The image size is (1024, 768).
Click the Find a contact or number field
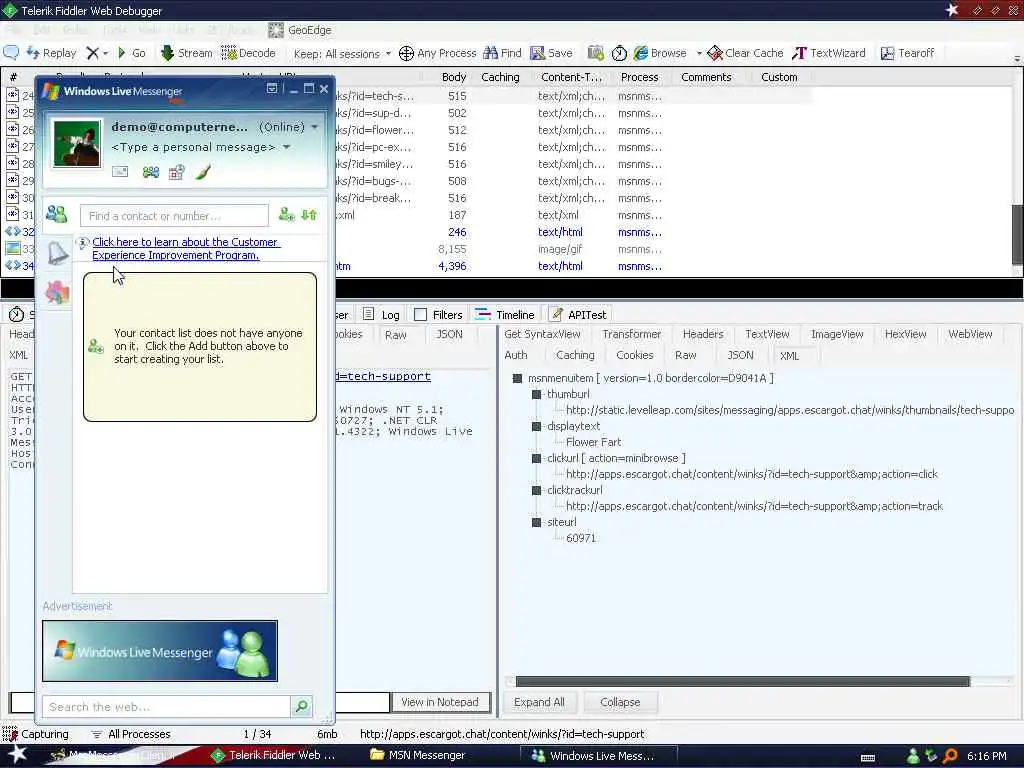pyautogui.click(x=174, y=216)
